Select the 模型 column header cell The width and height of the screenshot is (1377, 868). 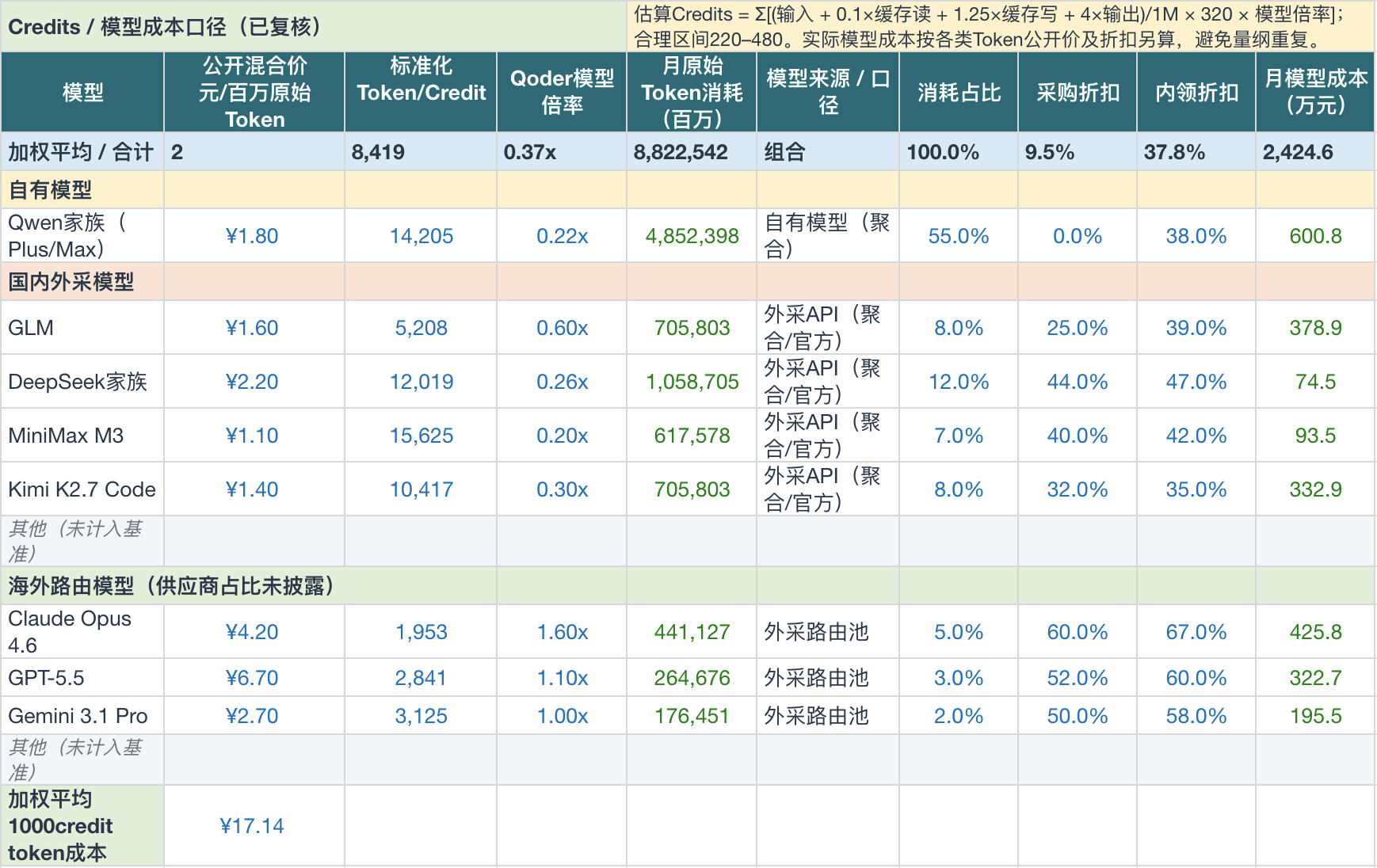click(x=82, y=93)
